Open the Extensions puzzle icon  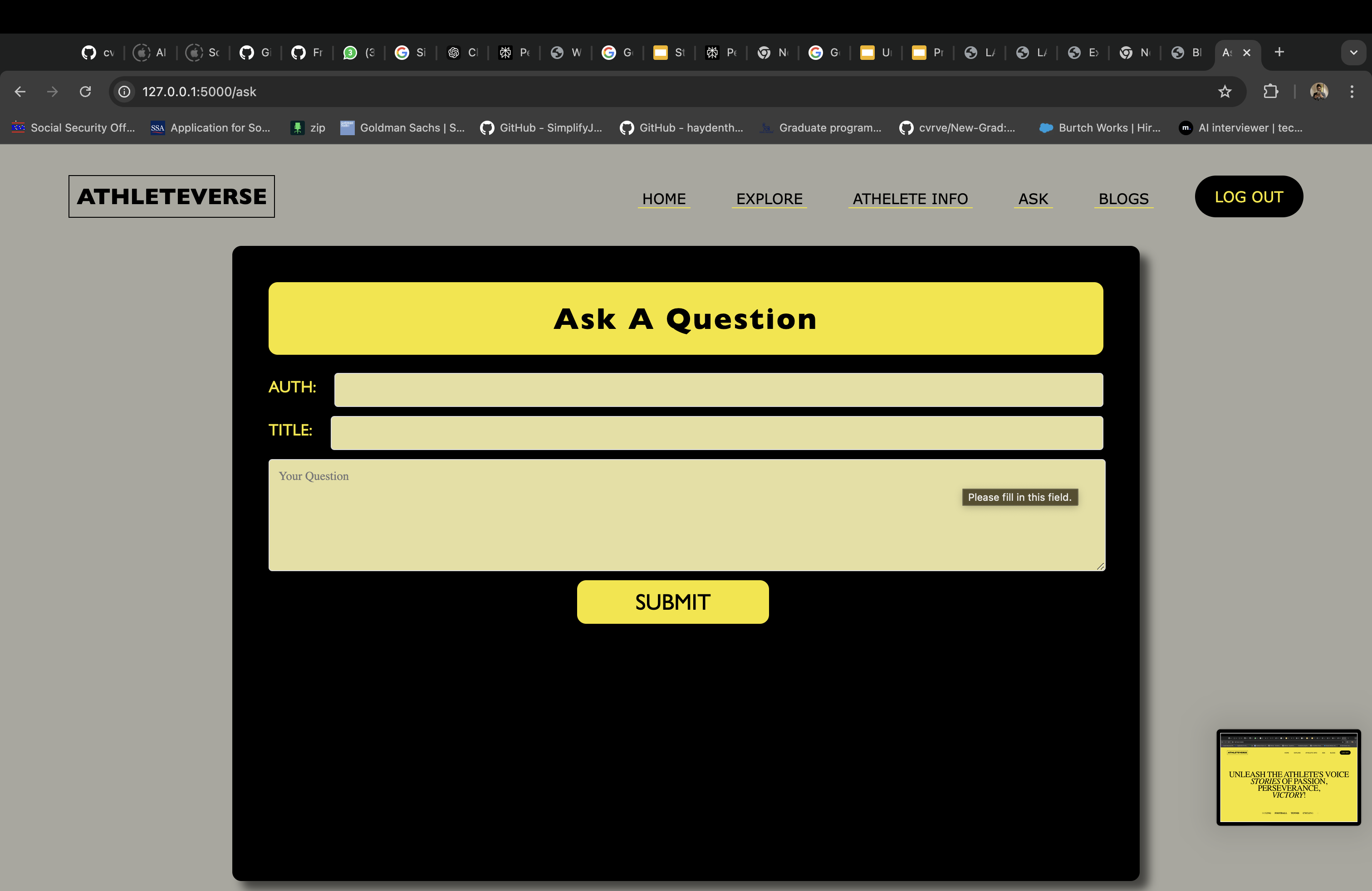(1270, 92)
